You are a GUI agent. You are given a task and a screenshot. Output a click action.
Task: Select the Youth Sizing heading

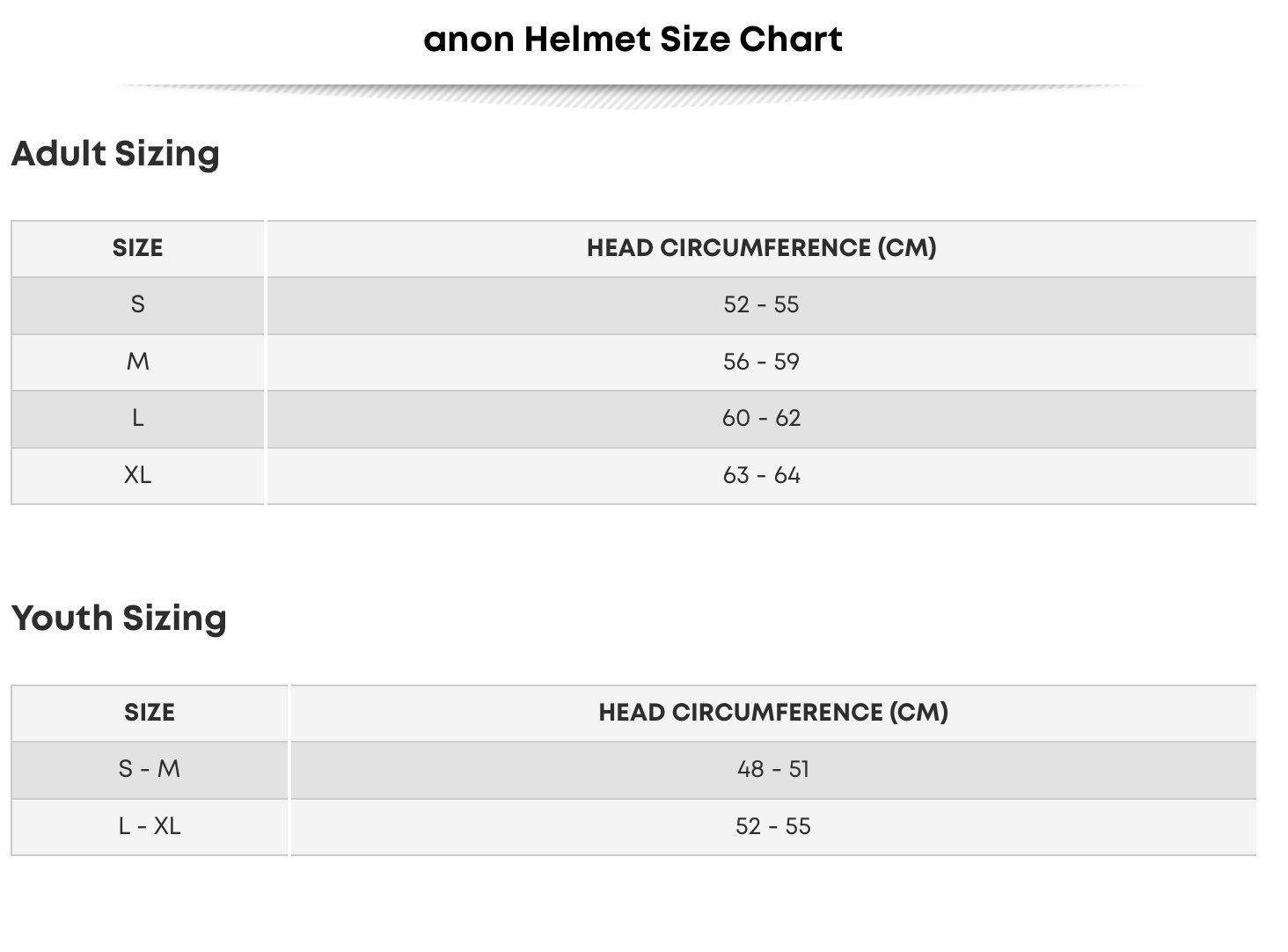point(119,618)
